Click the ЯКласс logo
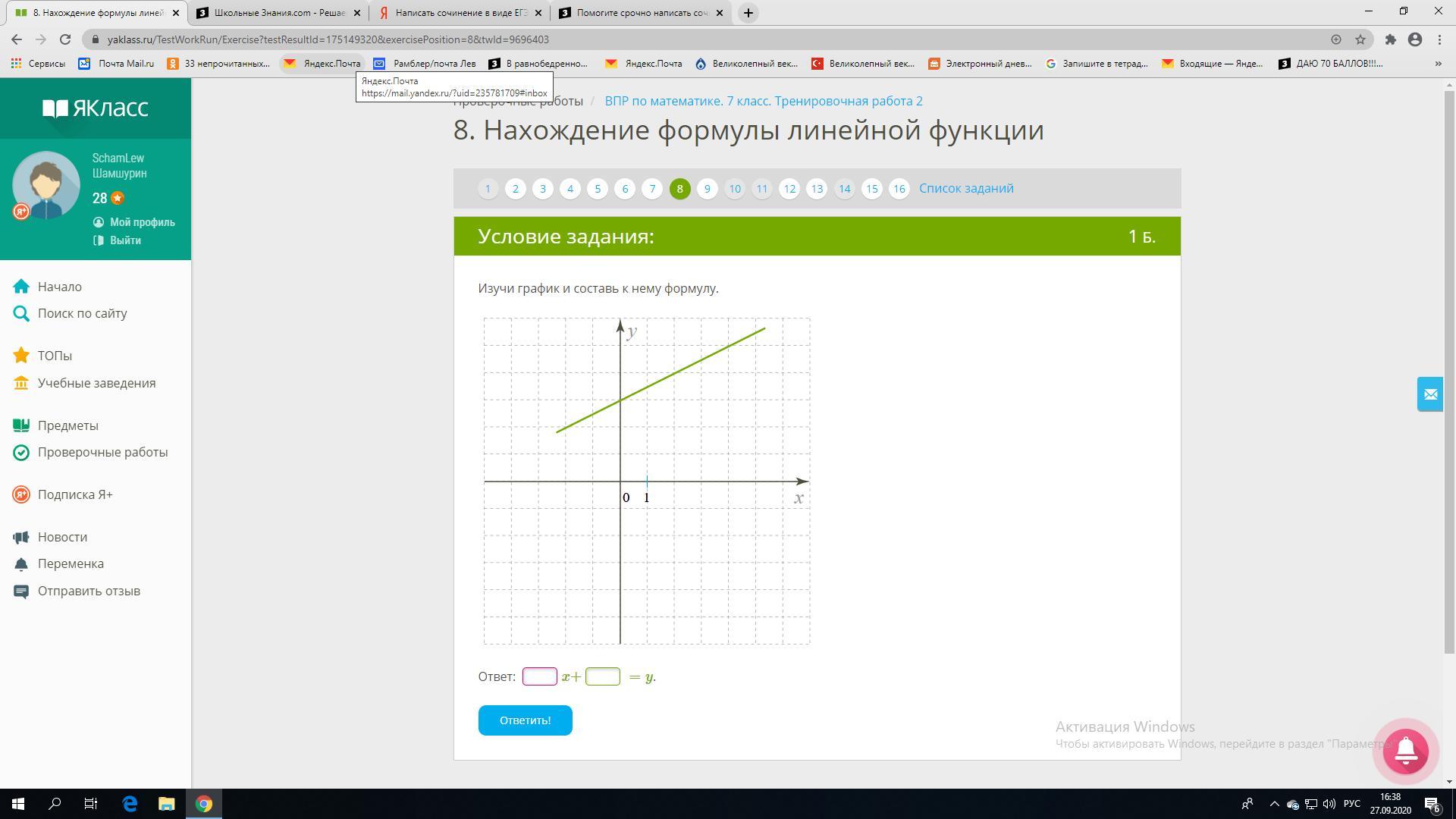This screenshot has height=819, width=1456. [x=96, y=108]
